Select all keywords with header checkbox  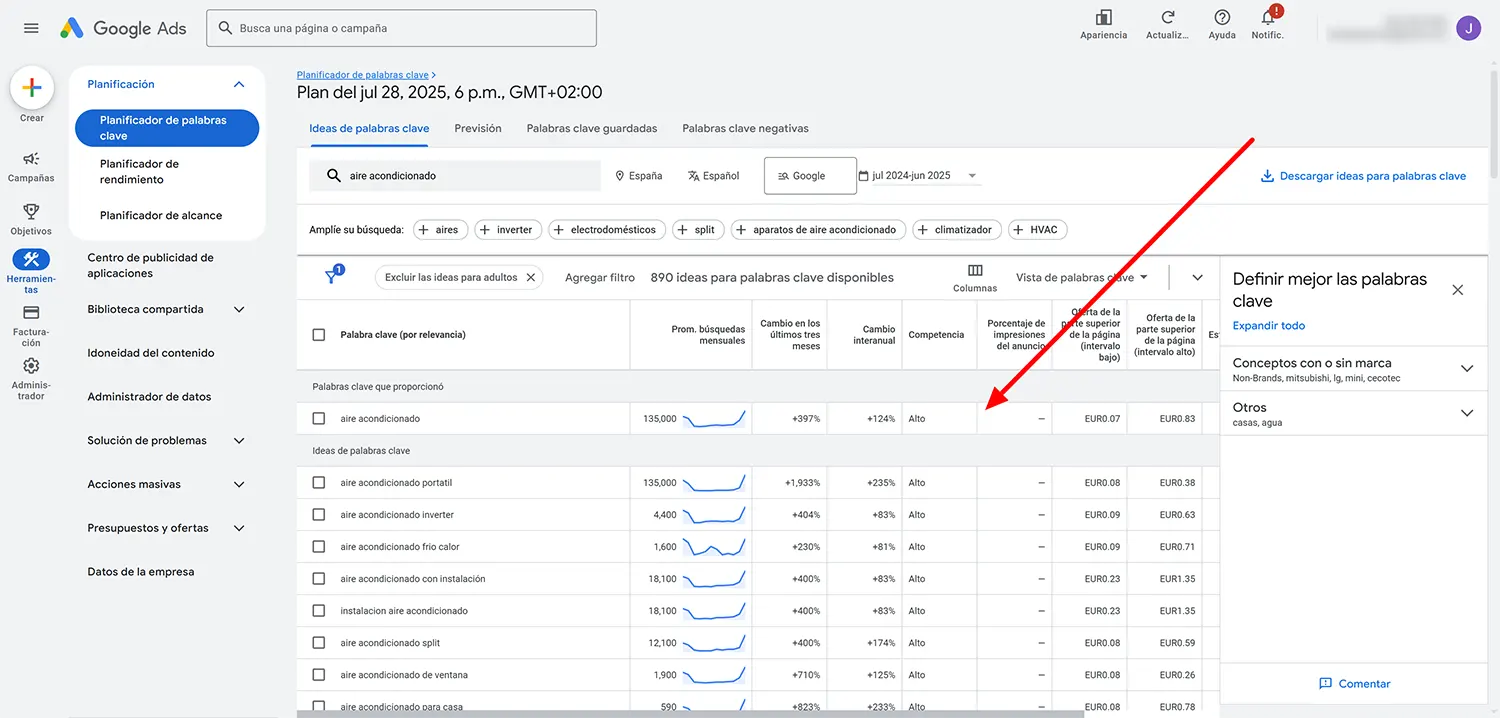point(319,335)
